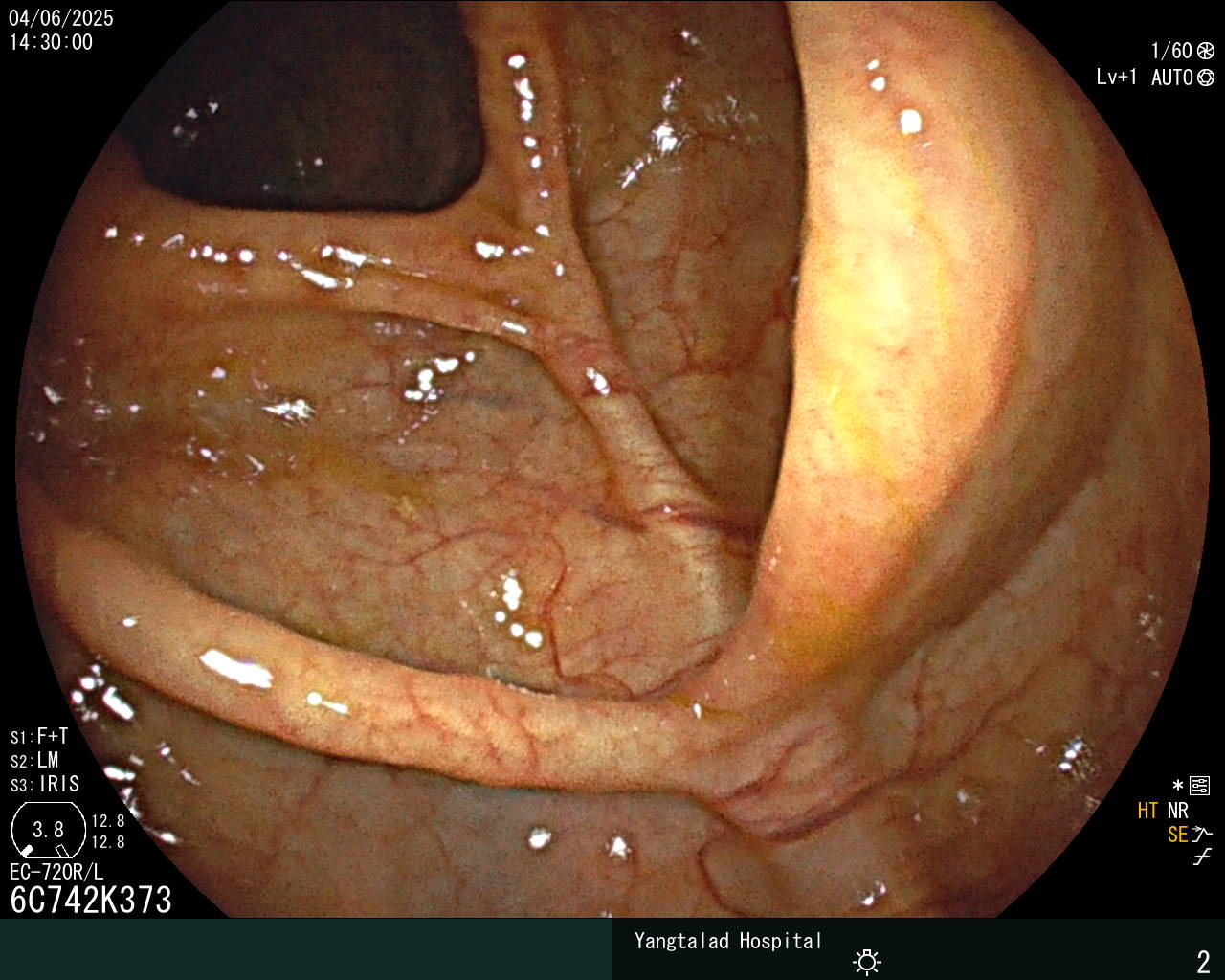Click the time 14:30:00
The image size is (1225, 980).
click(52, 42)
